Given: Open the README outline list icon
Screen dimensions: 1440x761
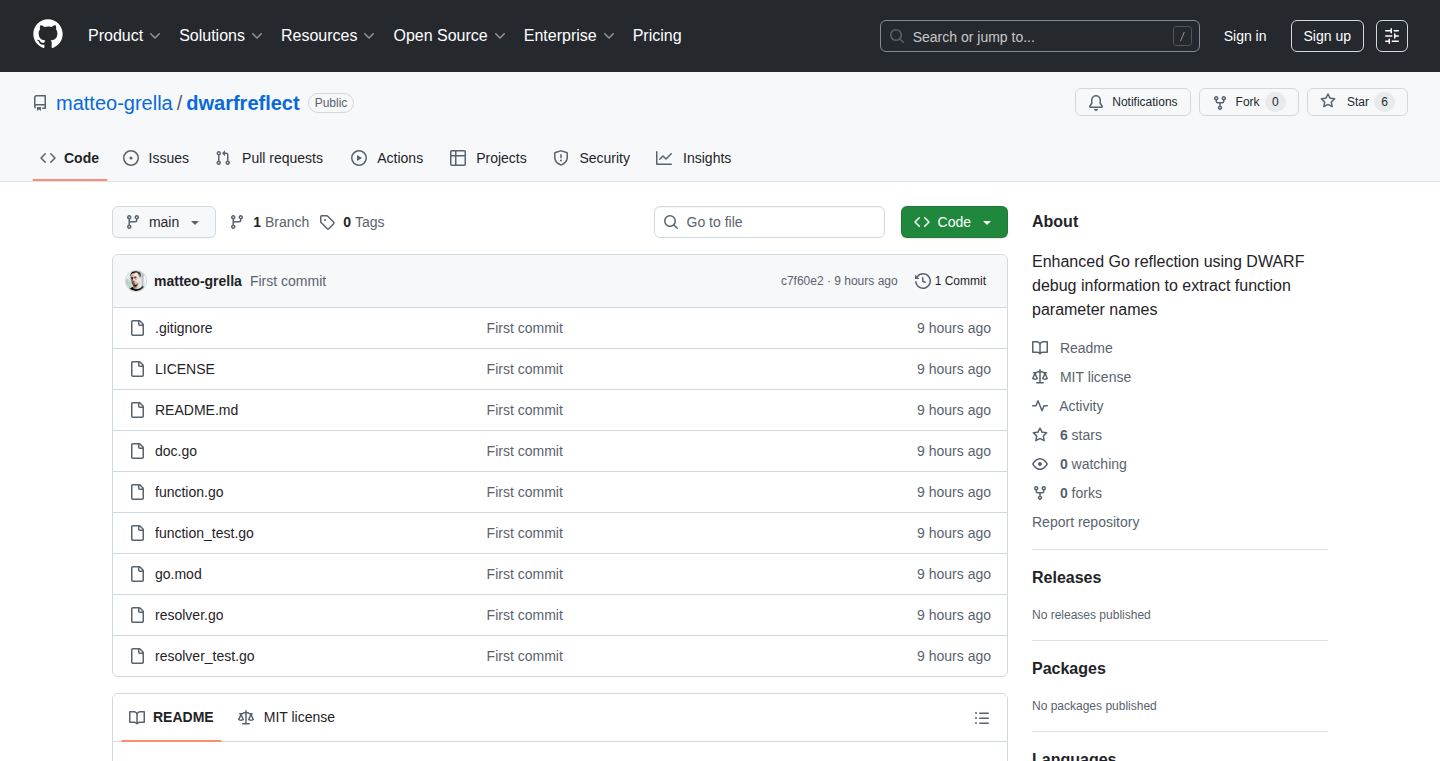Looking at the screenshot, I should coord(982,718).
